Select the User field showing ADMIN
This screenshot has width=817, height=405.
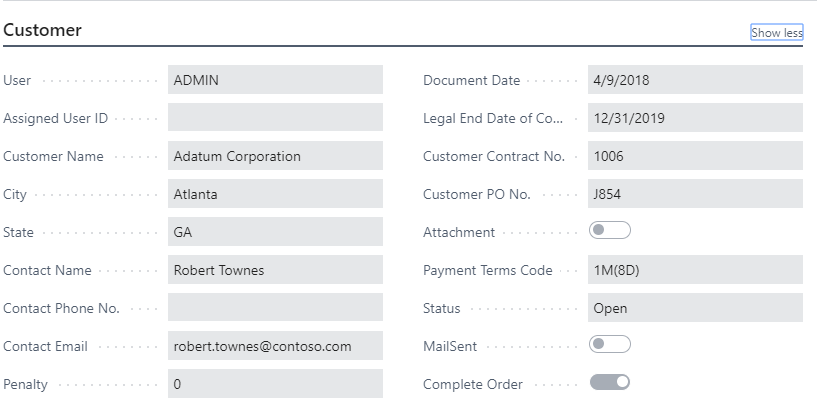tap(275, 80)
